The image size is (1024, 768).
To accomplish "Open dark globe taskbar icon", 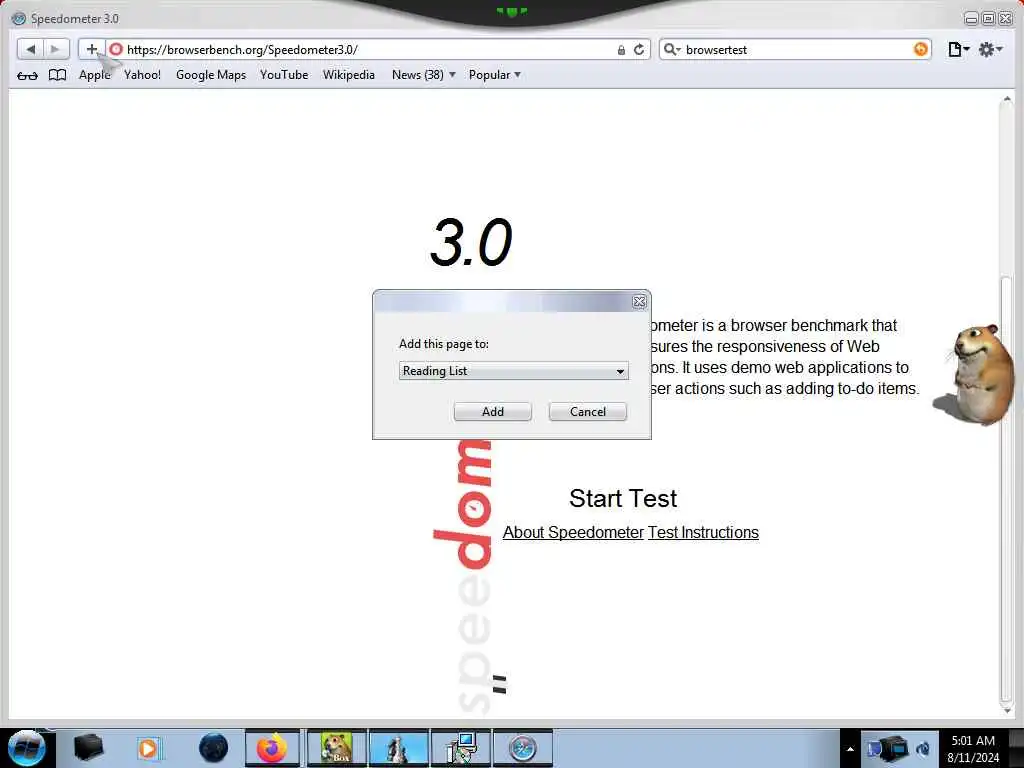I will click(214, 748).
